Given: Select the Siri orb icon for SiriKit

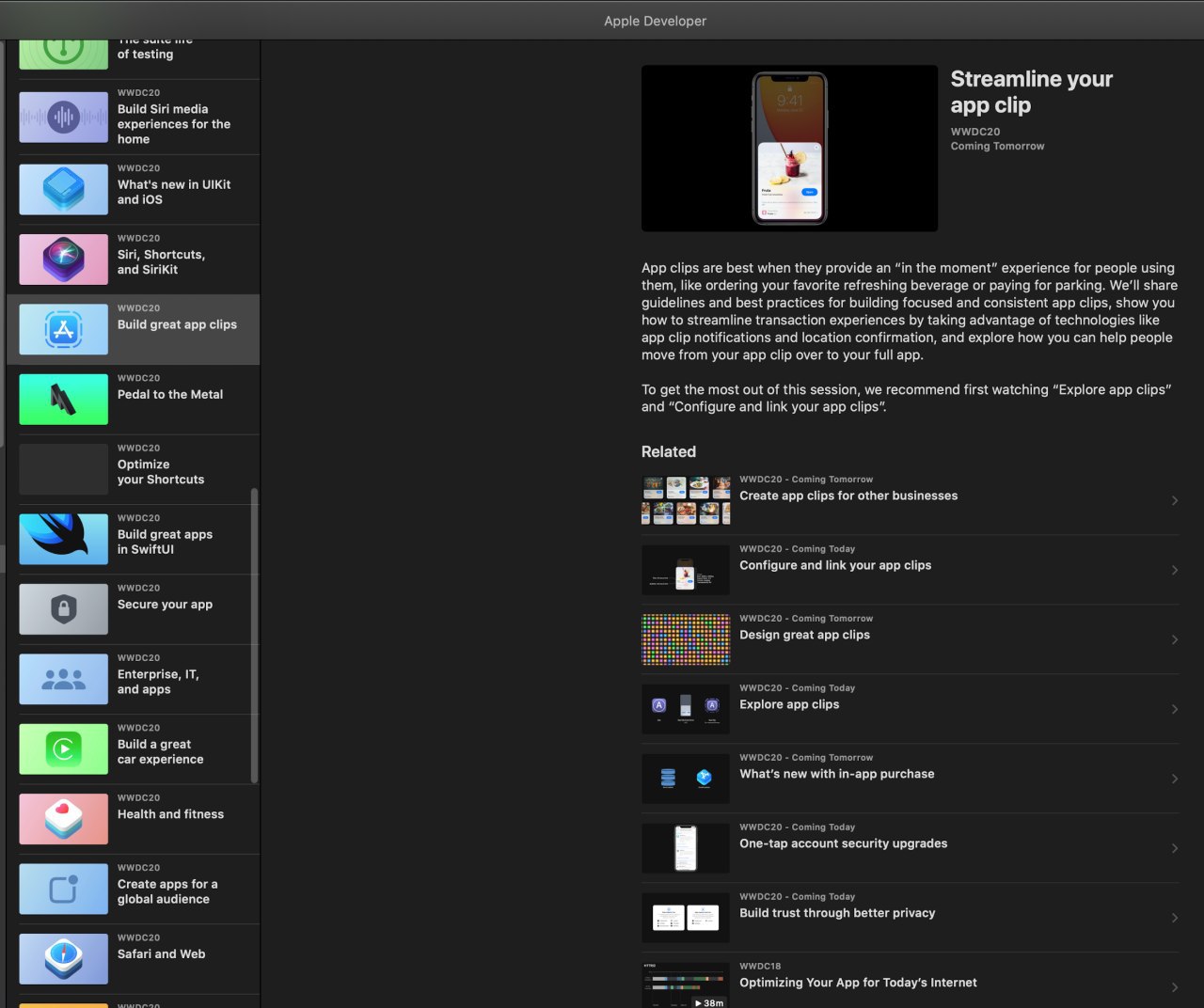Looking at the screenshot, I should pos(63,260).
